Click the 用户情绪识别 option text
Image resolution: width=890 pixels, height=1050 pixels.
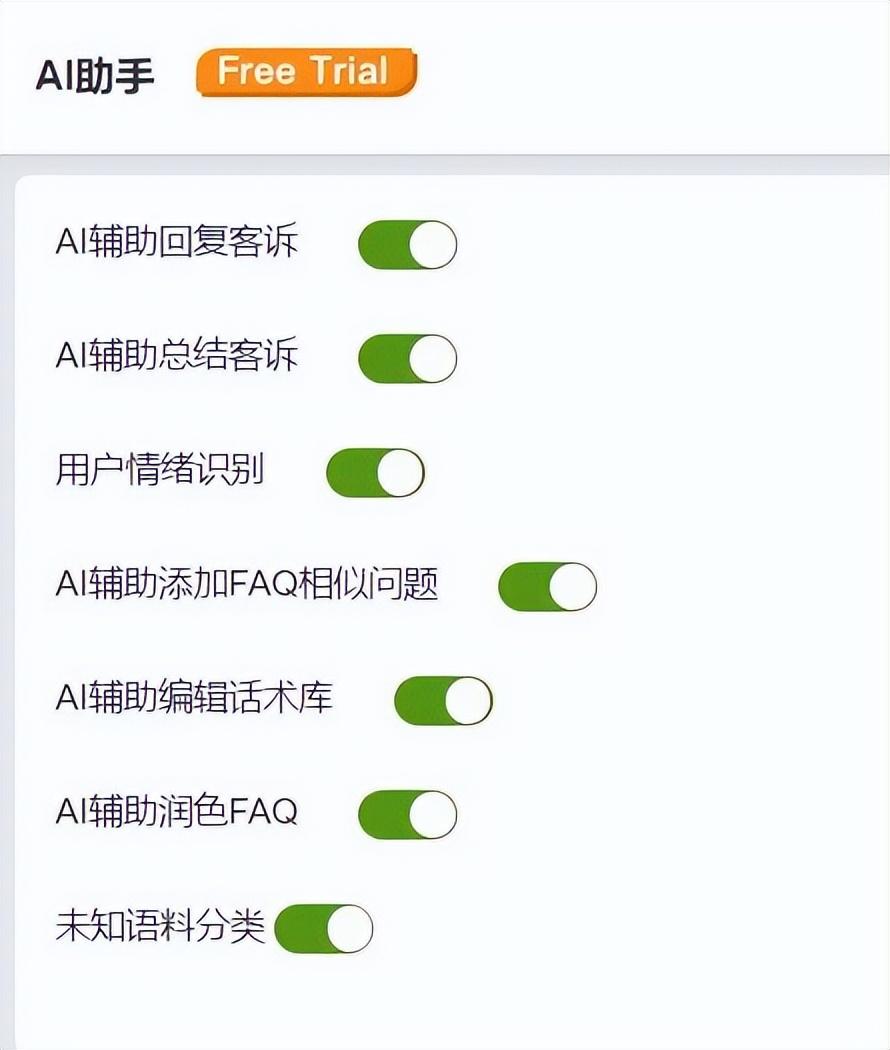coord(160,471)
